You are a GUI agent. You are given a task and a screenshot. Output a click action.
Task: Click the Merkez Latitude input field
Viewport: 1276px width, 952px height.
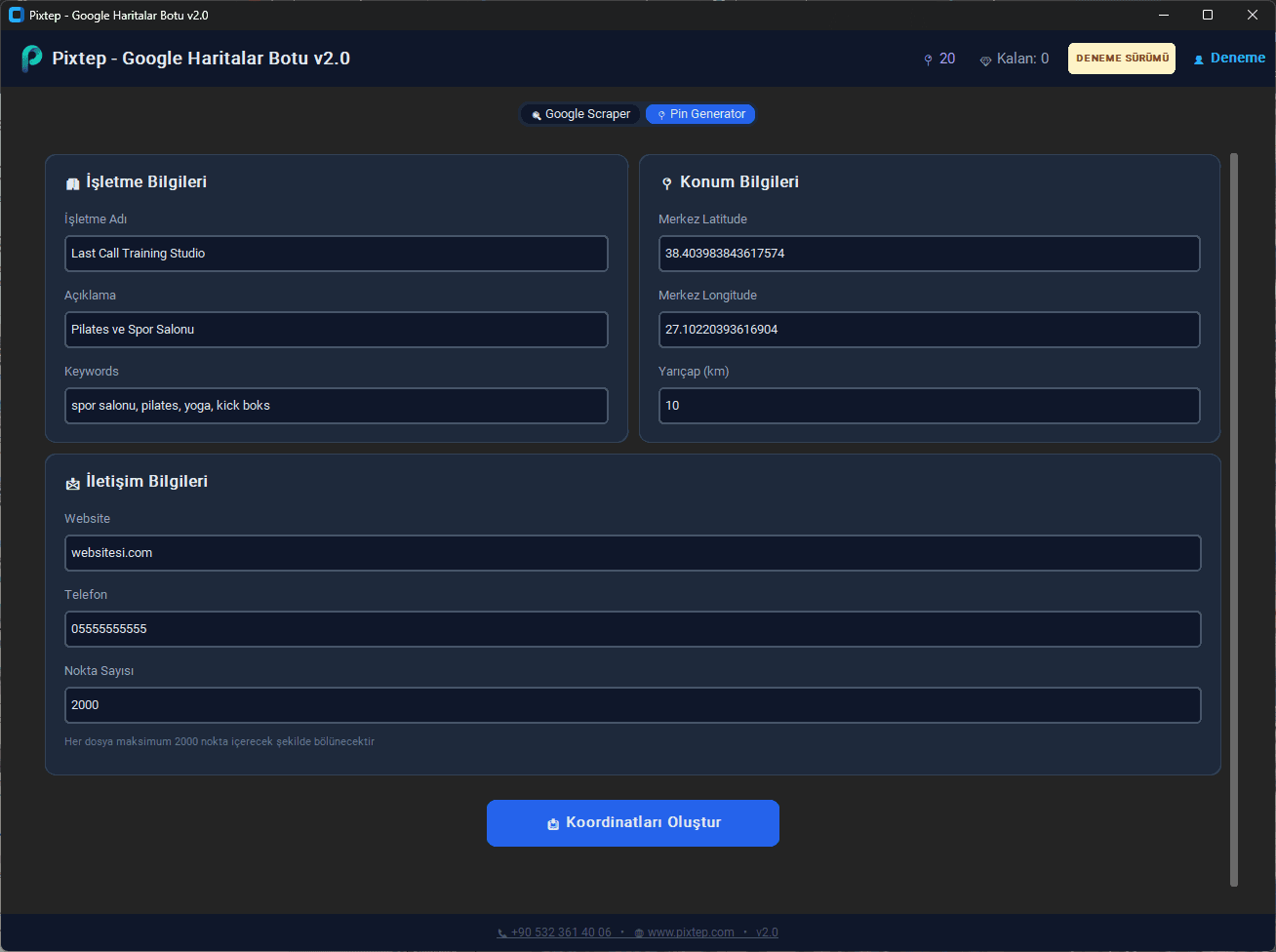tap(929, 254)
